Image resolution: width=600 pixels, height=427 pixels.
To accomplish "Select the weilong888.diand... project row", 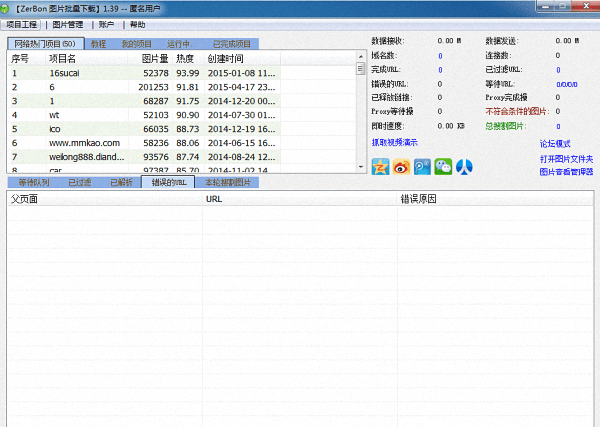I will (x=144, y=157).
